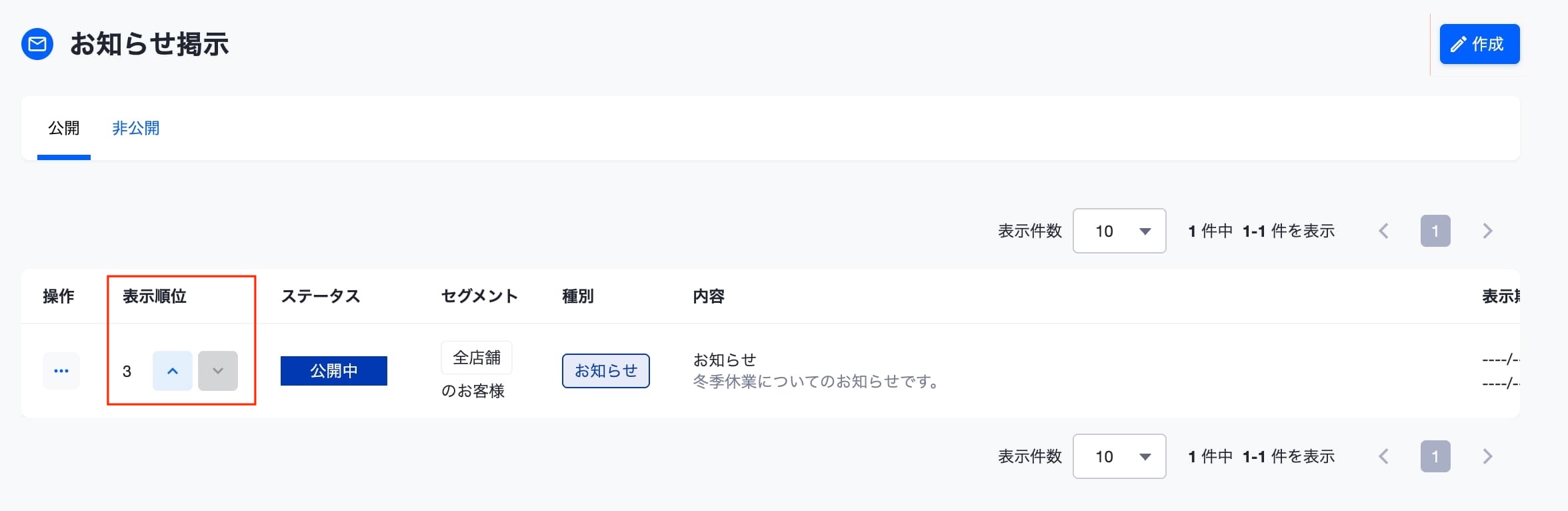Viewport: 1568px width, 511px height.
Task: Open the notice text 冬季休業についてのお知らせです
Action: click(816, 382)
